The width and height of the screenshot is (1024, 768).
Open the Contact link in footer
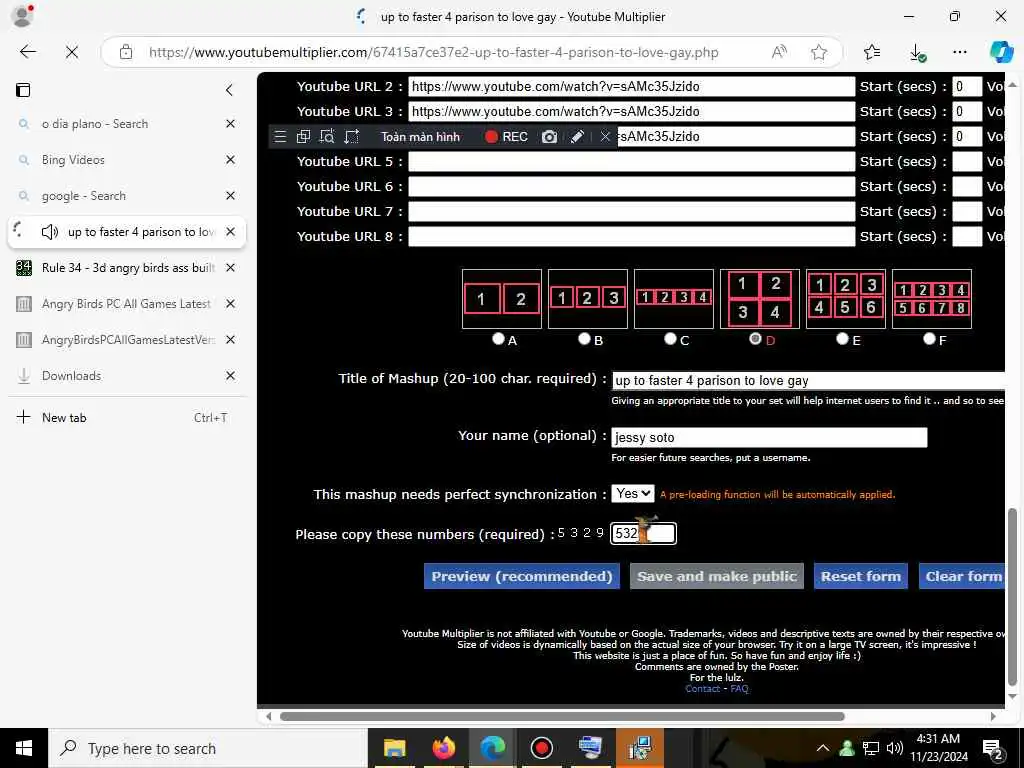702,688
